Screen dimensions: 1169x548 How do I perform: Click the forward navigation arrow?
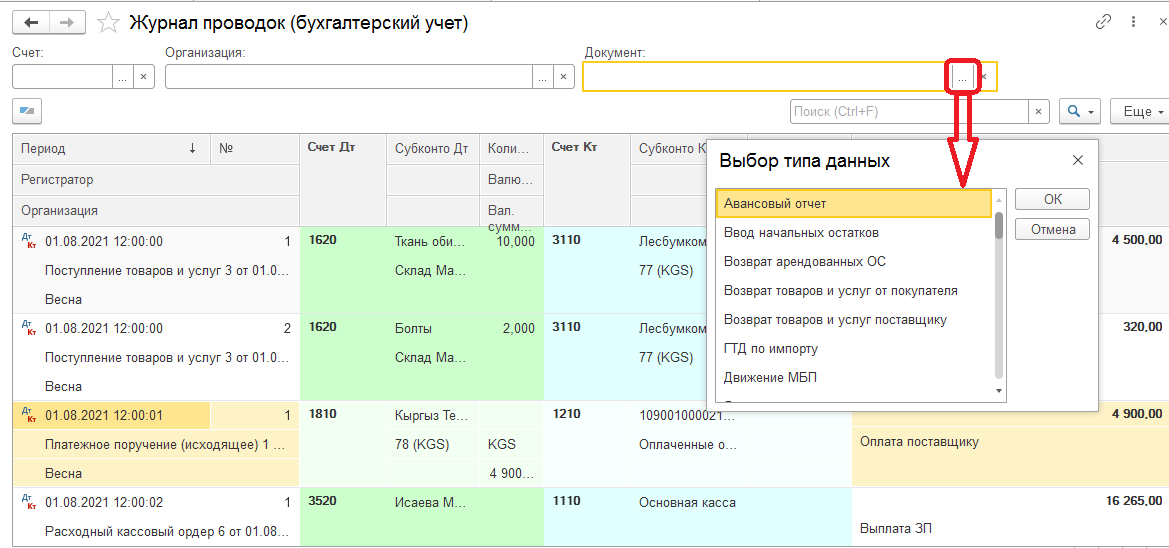coord(66,22)
